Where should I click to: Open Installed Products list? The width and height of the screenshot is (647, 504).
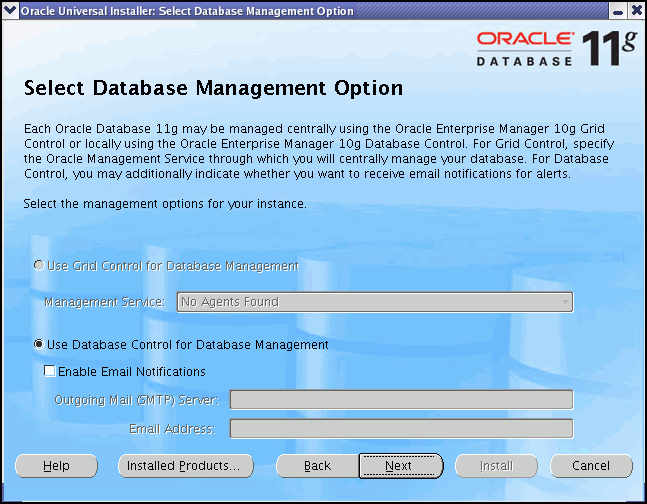click(185, 466)
